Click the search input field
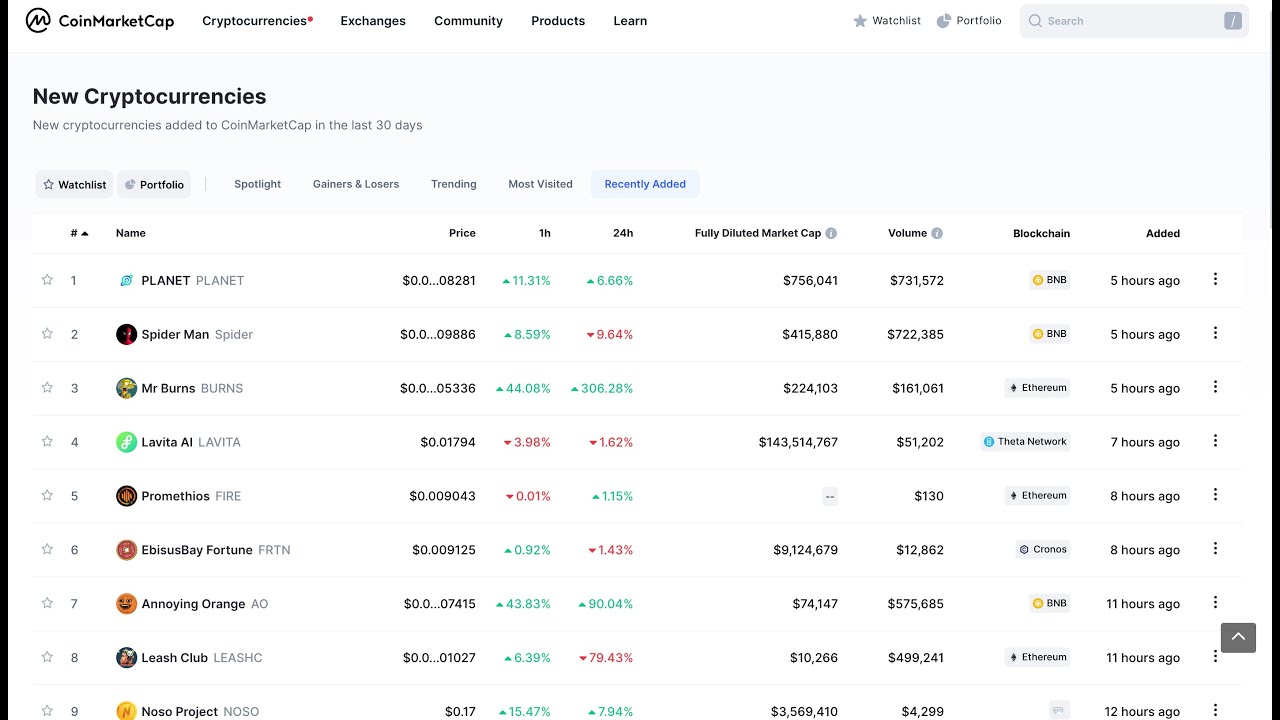The width and height of the screenshot is (1280, 720). (1133, 21)
